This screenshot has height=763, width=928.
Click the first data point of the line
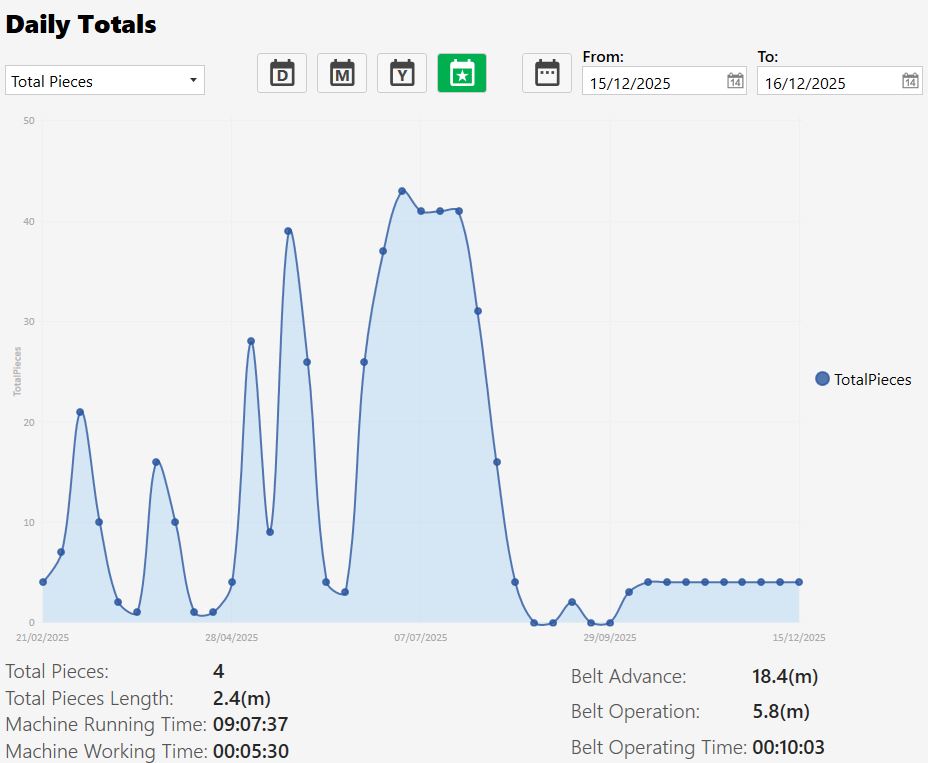click(43, 582)
